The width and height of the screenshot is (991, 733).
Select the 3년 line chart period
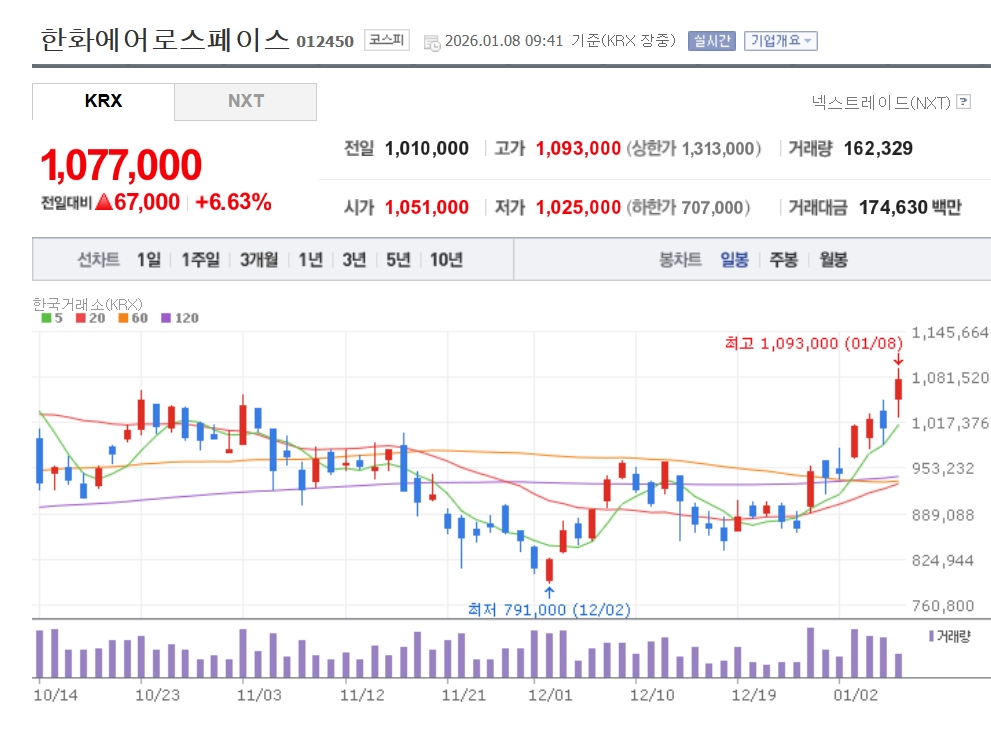point(354,260)
